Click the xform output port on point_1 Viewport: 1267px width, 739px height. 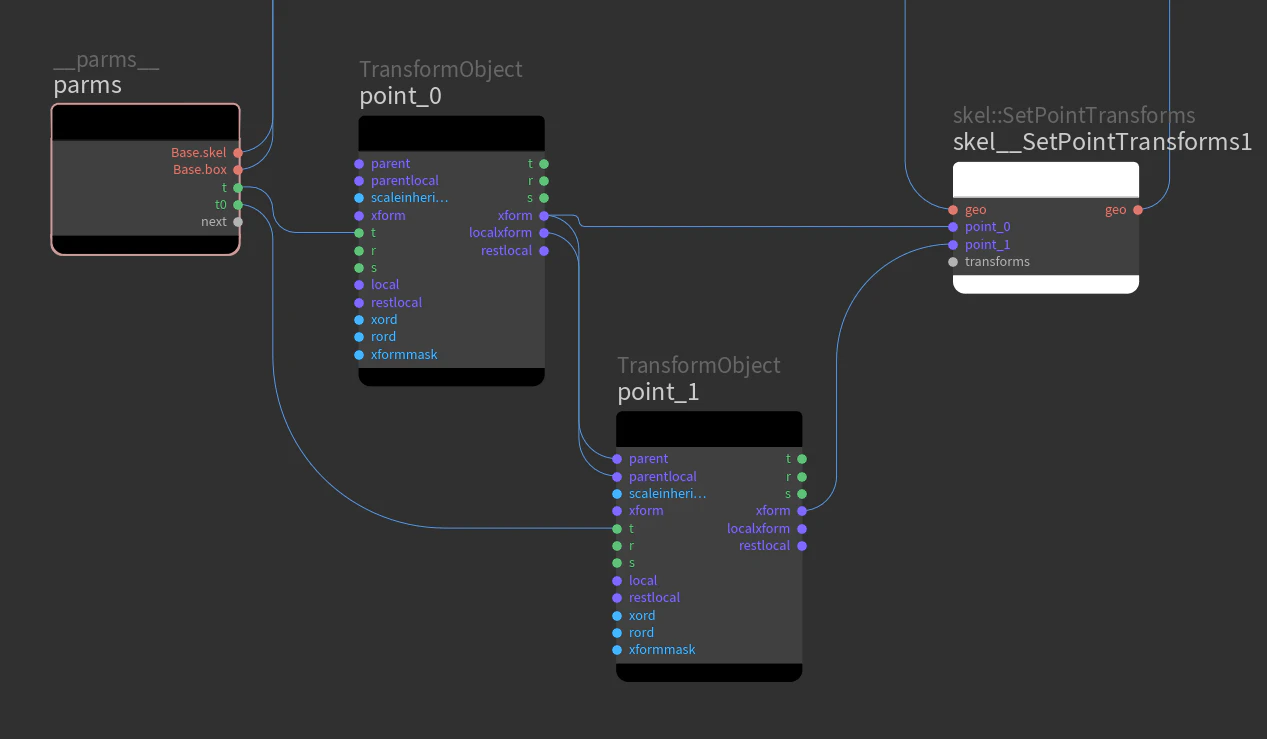802,511
